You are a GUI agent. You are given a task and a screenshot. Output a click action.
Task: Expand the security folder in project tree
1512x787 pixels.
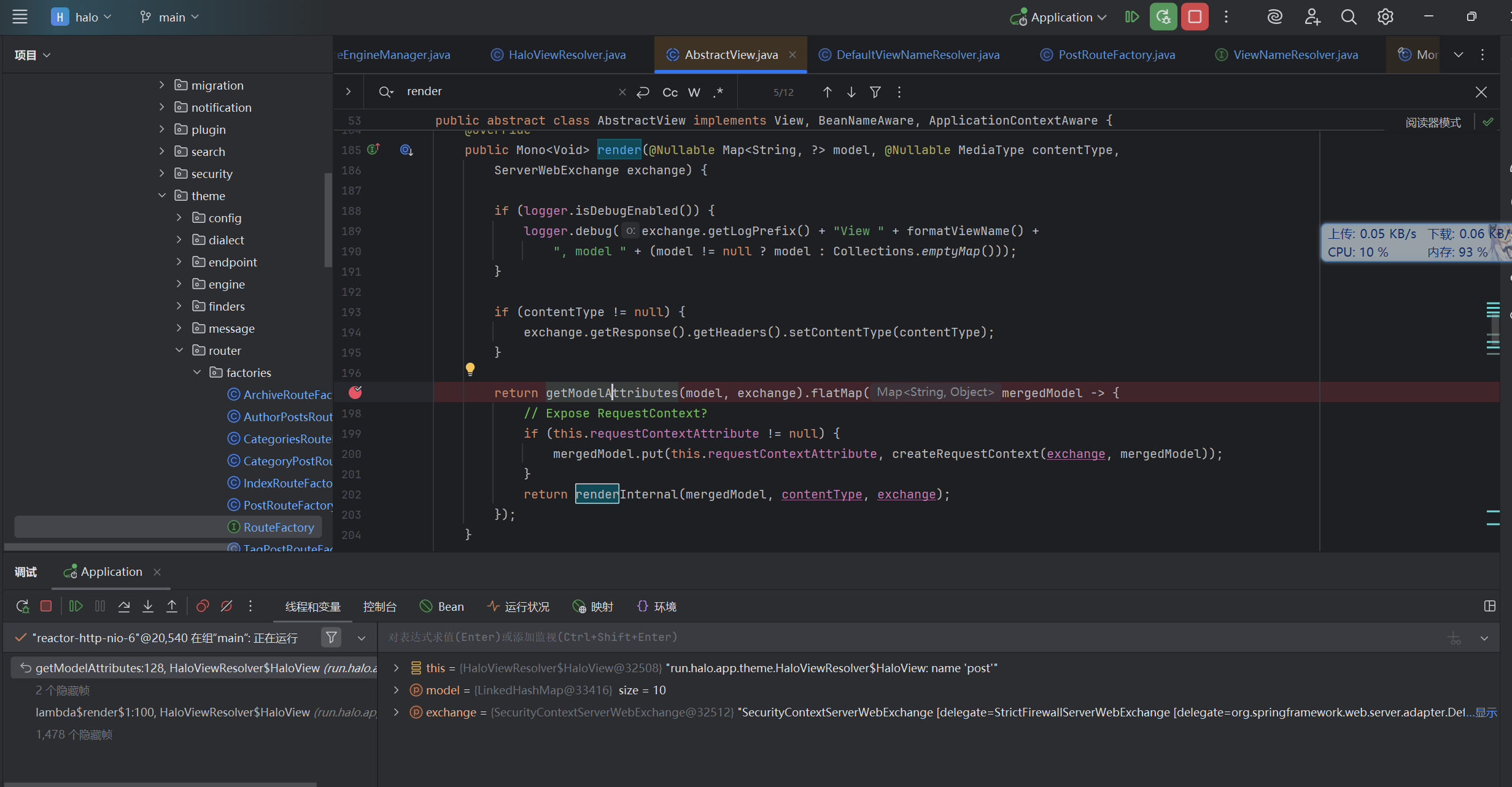point(162,174)
